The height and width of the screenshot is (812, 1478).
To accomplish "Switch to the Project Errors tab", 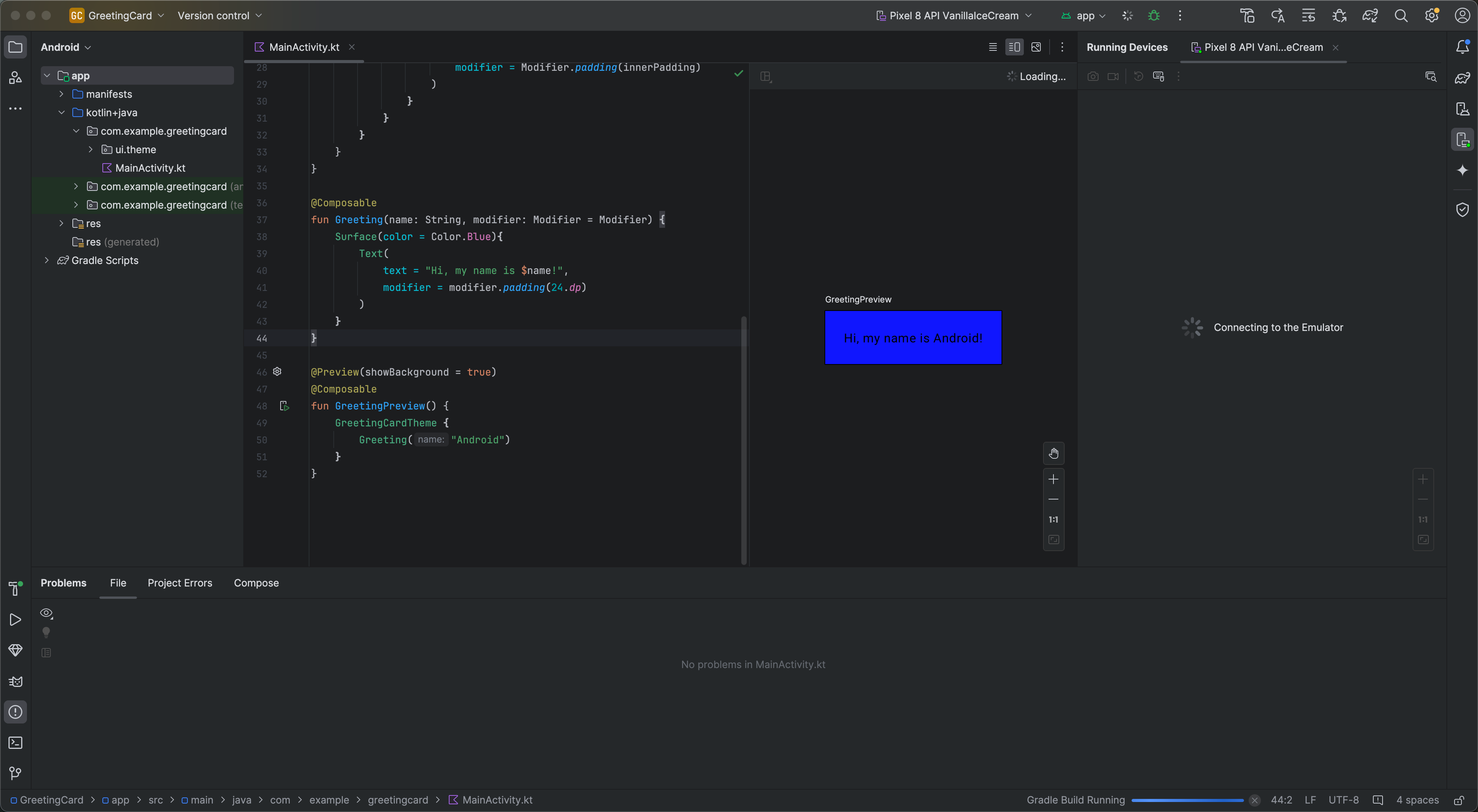I will (180, 583).
